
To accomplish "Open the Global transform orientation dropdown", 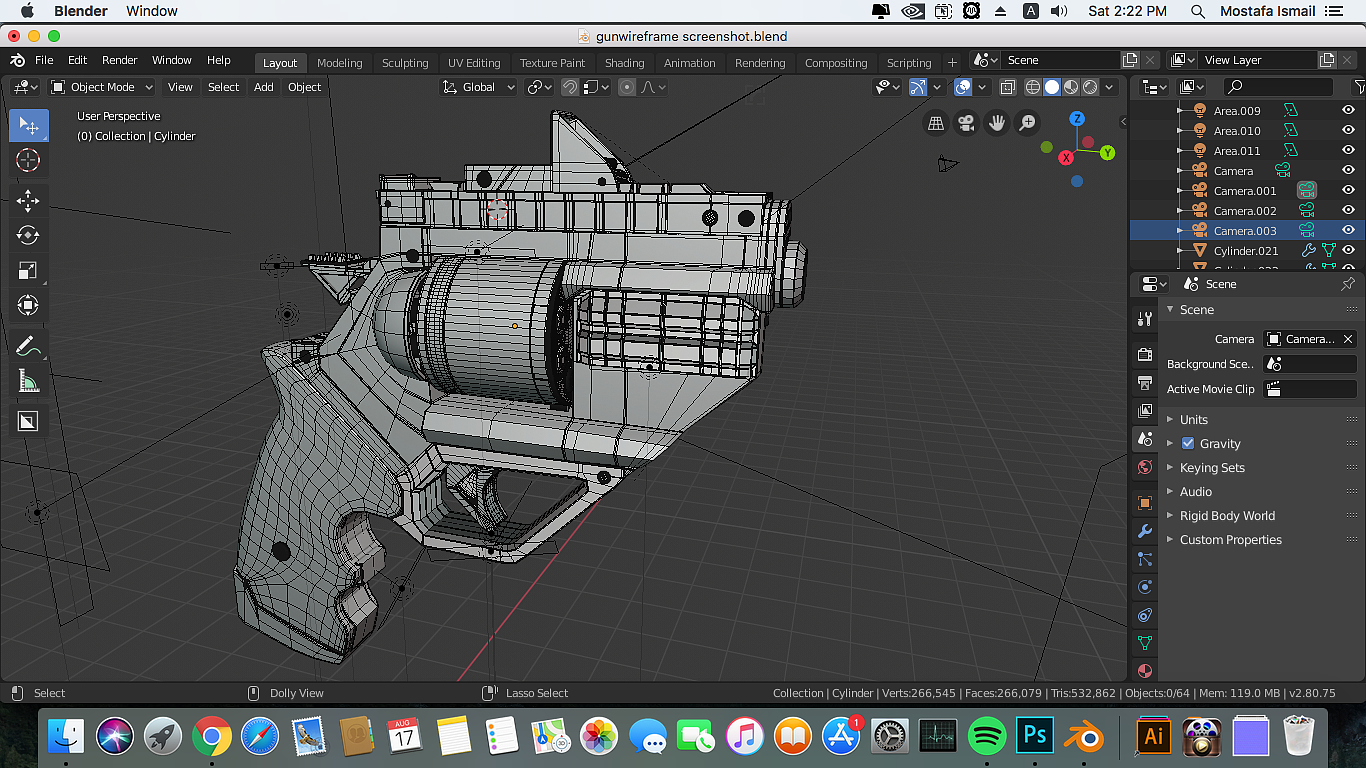I will [x=479, y=87].
